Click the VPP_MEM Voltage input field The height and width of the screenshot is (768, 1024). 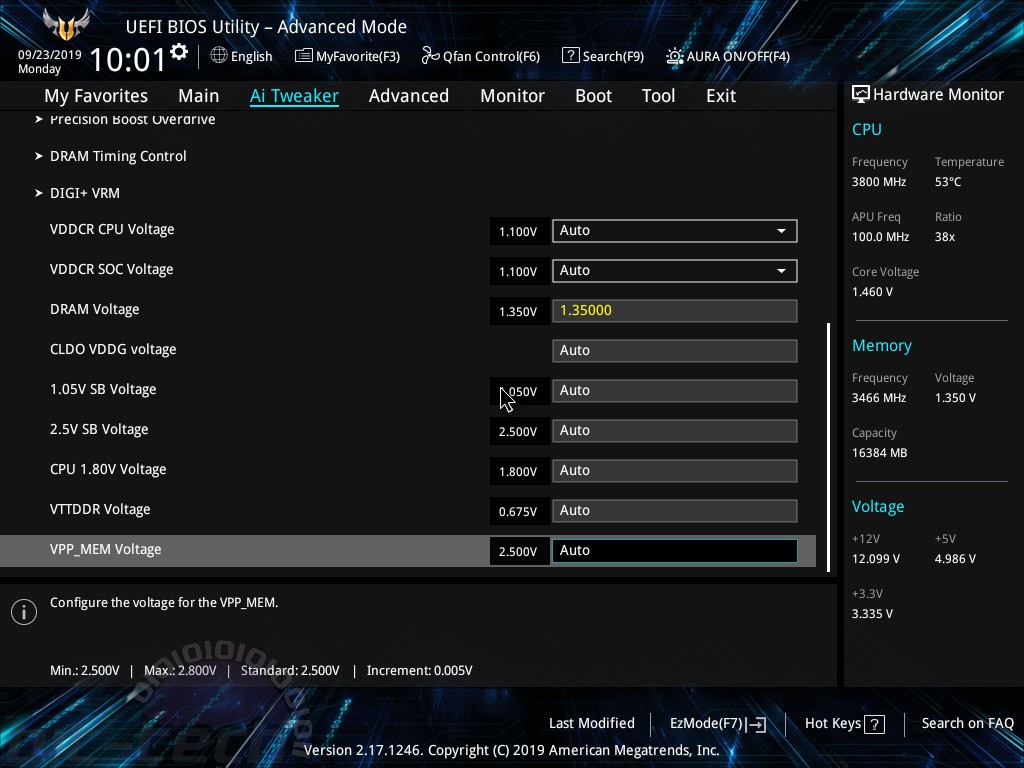coord(675,551)
